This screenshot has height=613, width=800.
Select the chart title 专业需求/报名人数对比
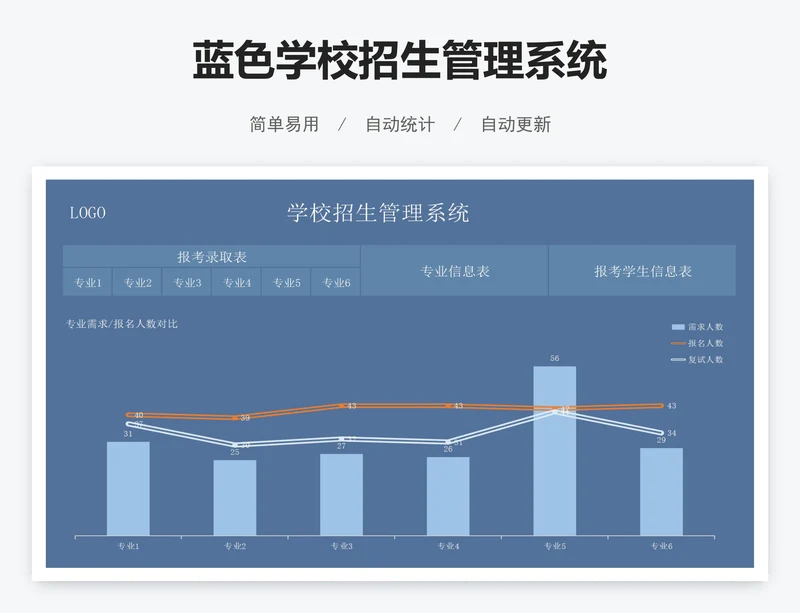(x=121, y=324)
